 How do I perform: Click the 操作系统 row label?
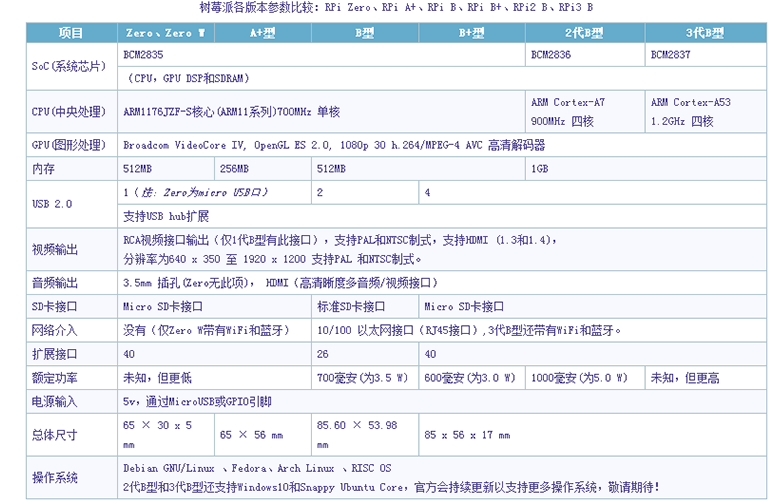(x=72, y=478)
